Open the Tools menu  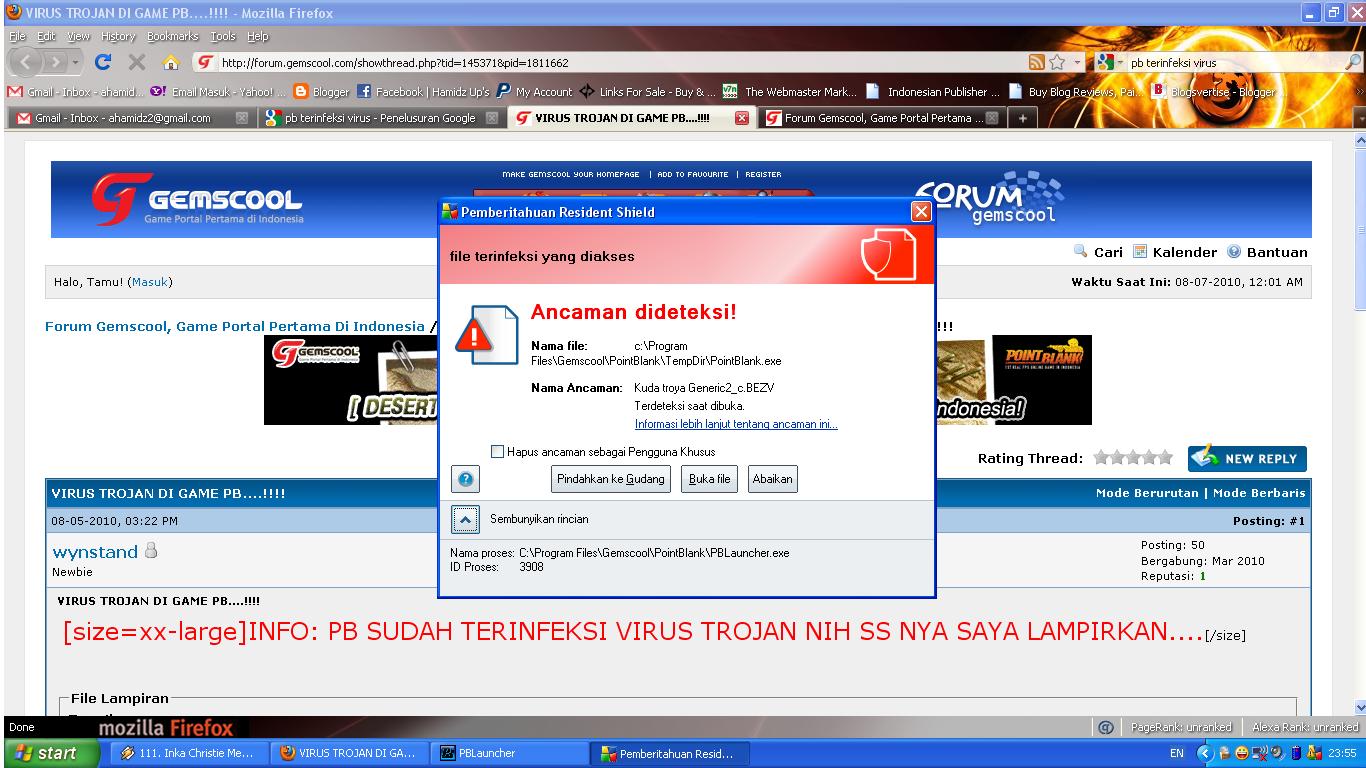[223, 36]
